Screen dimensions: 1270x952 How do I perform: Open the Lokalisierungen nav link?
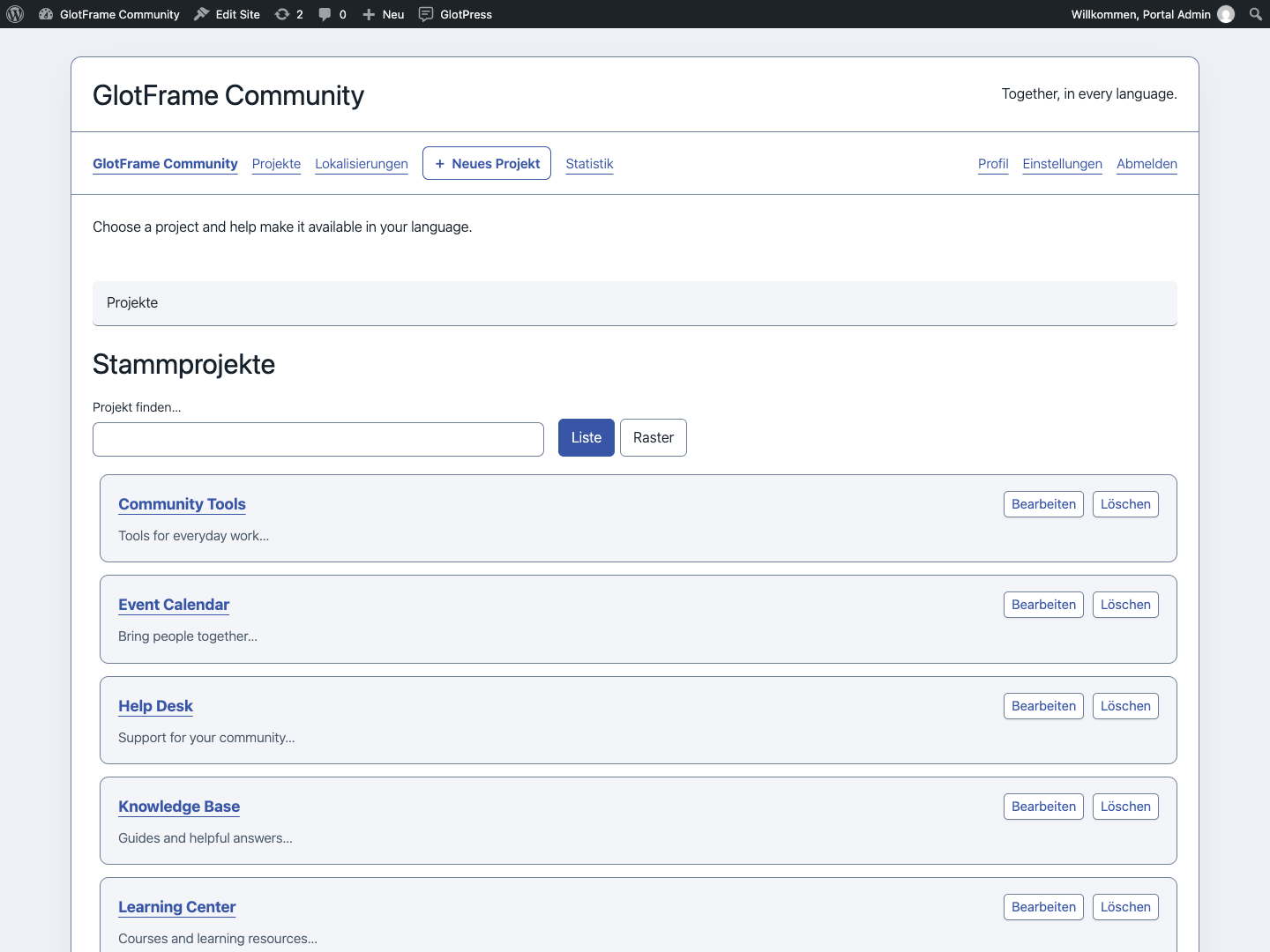tap(362, 164)
